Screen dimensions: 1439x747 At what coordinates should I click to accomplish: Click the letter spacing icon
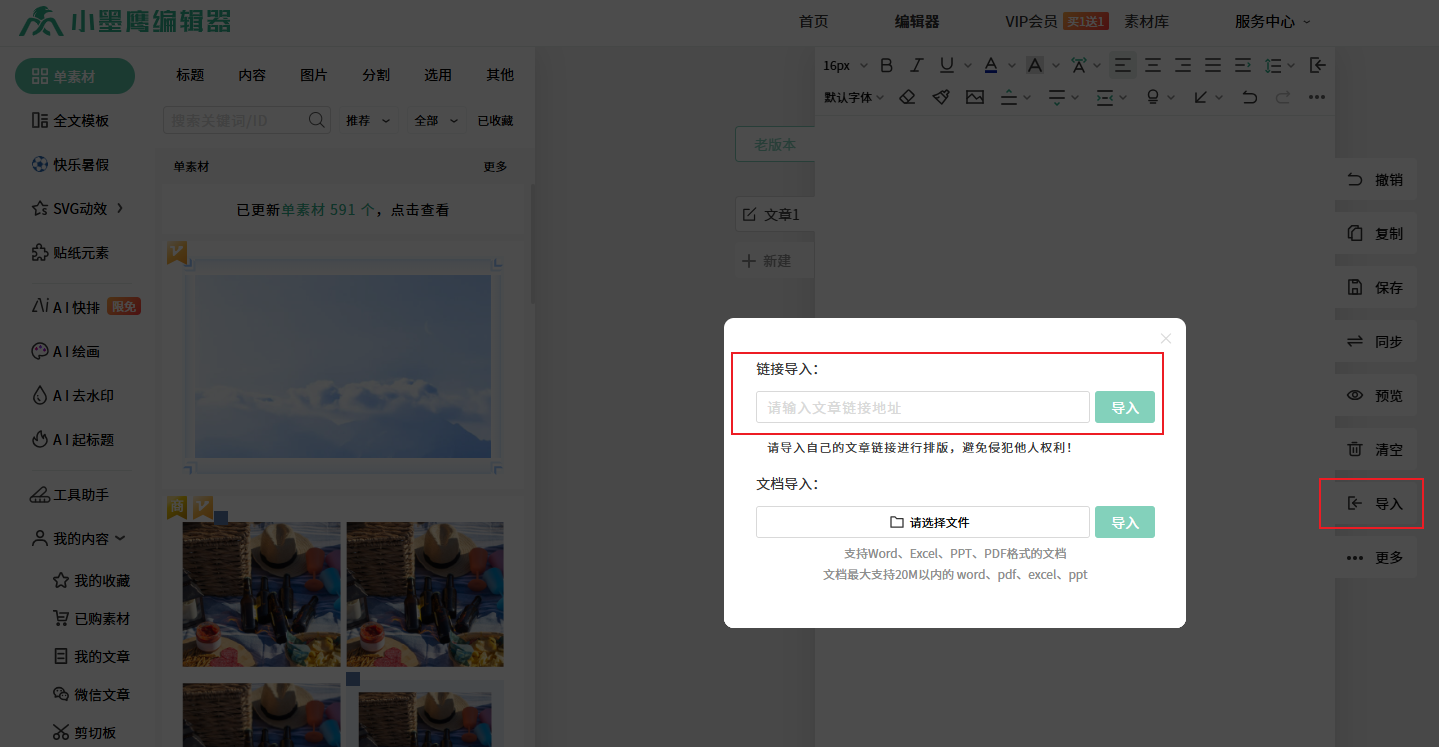pos(1079,65)
